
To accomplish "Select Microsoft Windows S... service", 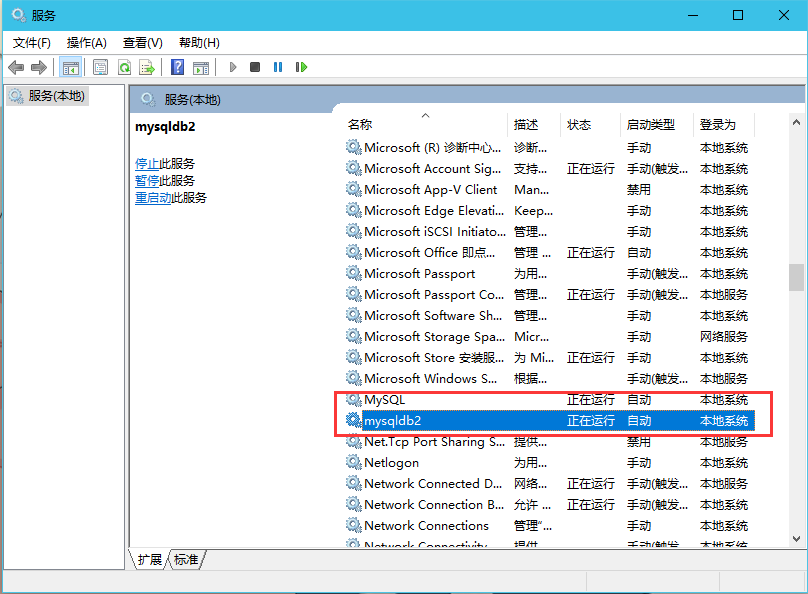I will coord(549,378).
